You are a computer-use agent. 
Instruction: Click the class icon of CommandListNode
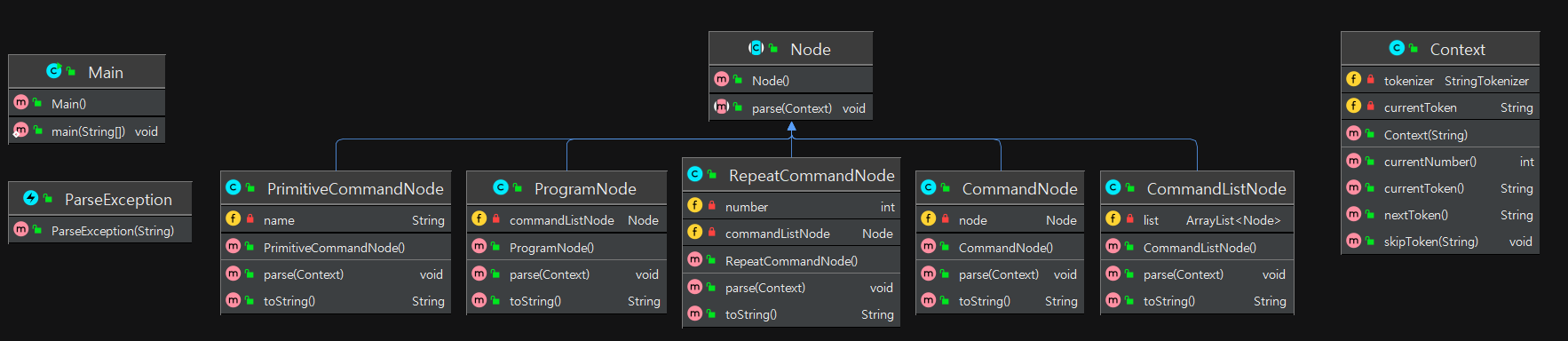click(x=1113, y=187)
